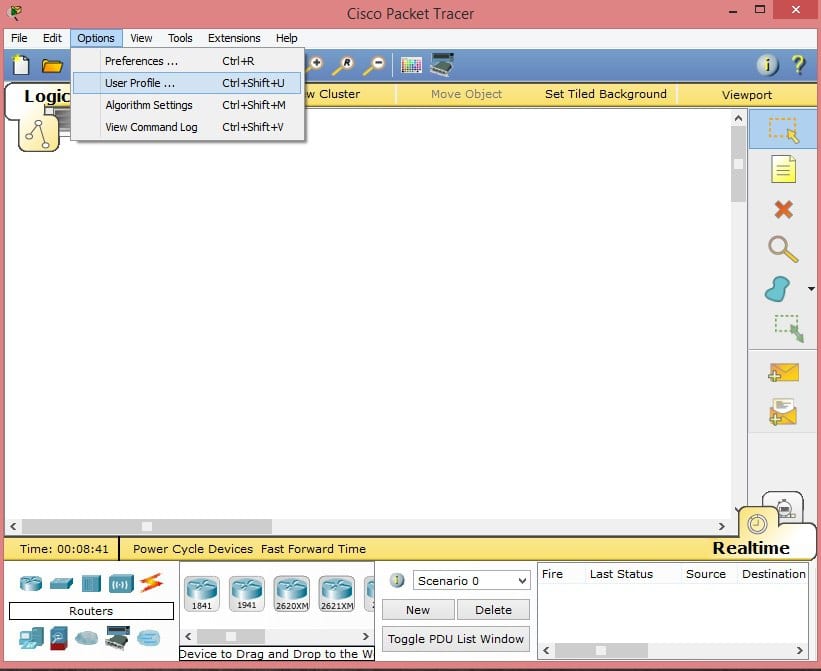Open the View menu

141,38
